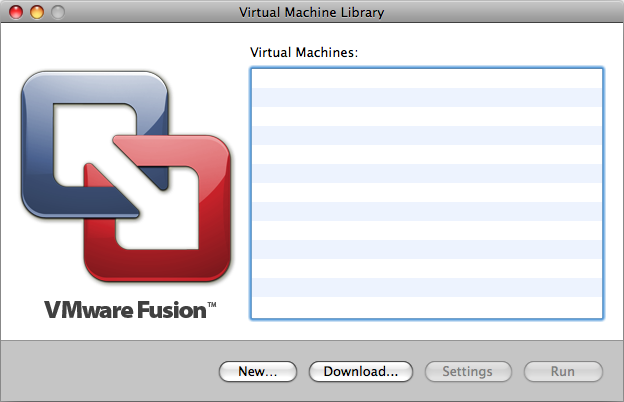The image size is (624, 402).
Task: Click the Settings button
Action: 468,371
